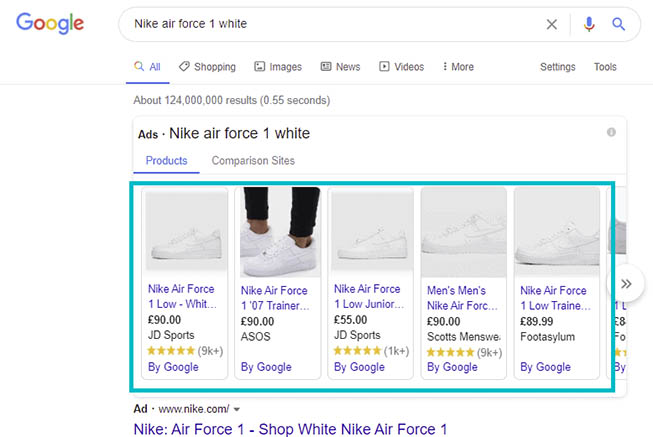The height and width of the screenshot is (437, 653).
Task: Expand the More menu
Action: pyautogui.click(x=458, y=67)
